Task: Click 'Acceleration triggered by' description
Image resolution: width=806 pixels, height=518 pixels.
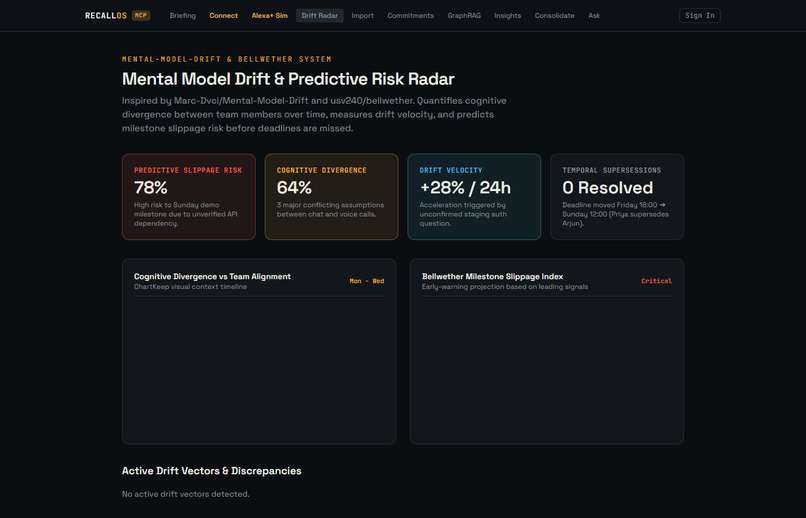Action: click(x=463, y=214)
